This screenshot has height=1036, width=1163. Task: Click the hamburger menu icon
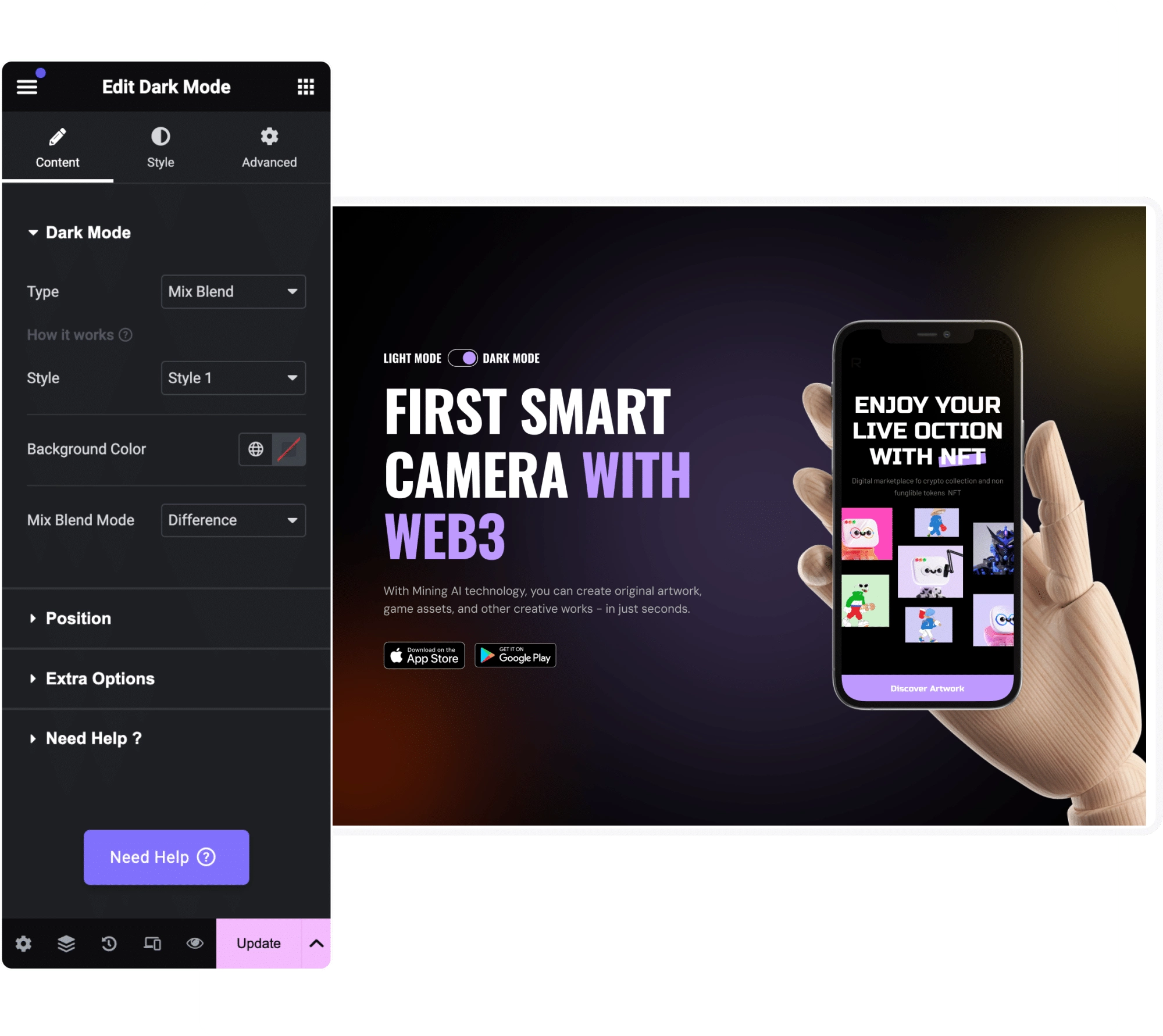pos(27,87)
